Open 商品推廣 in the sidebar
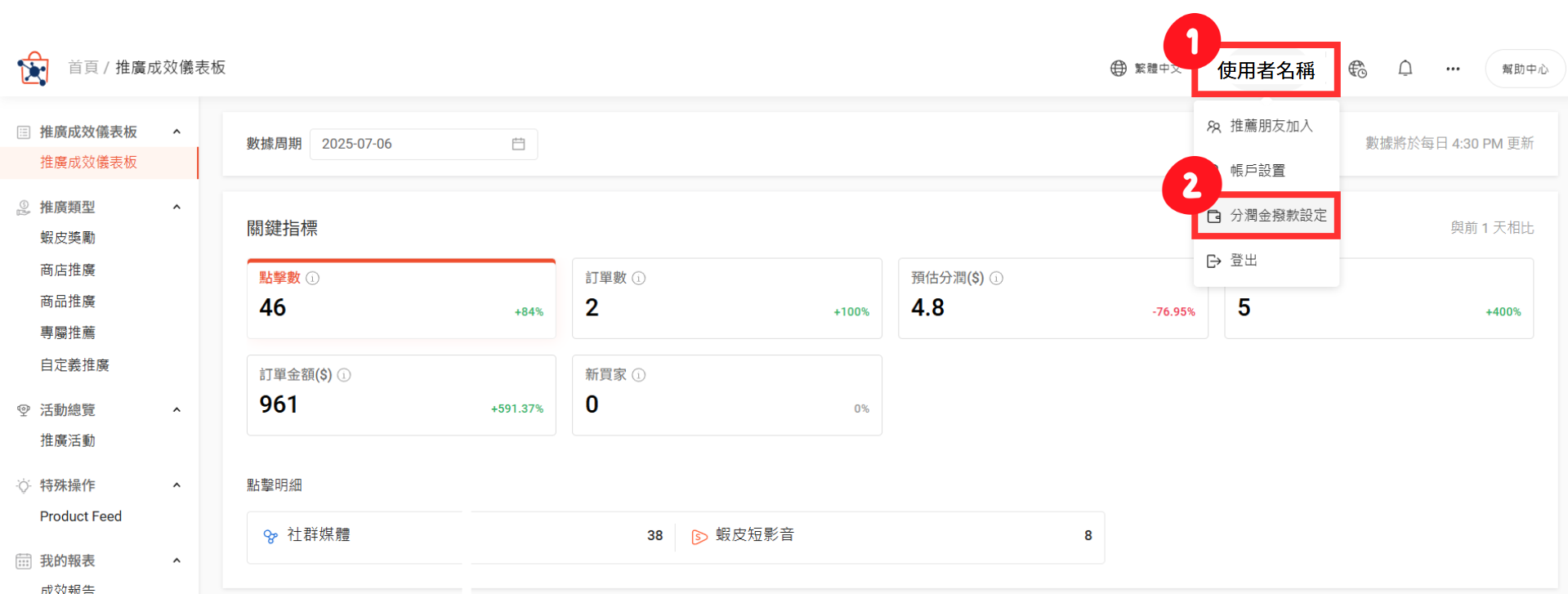The height and width of the screenshot is (594, 1568). (68, 302)
